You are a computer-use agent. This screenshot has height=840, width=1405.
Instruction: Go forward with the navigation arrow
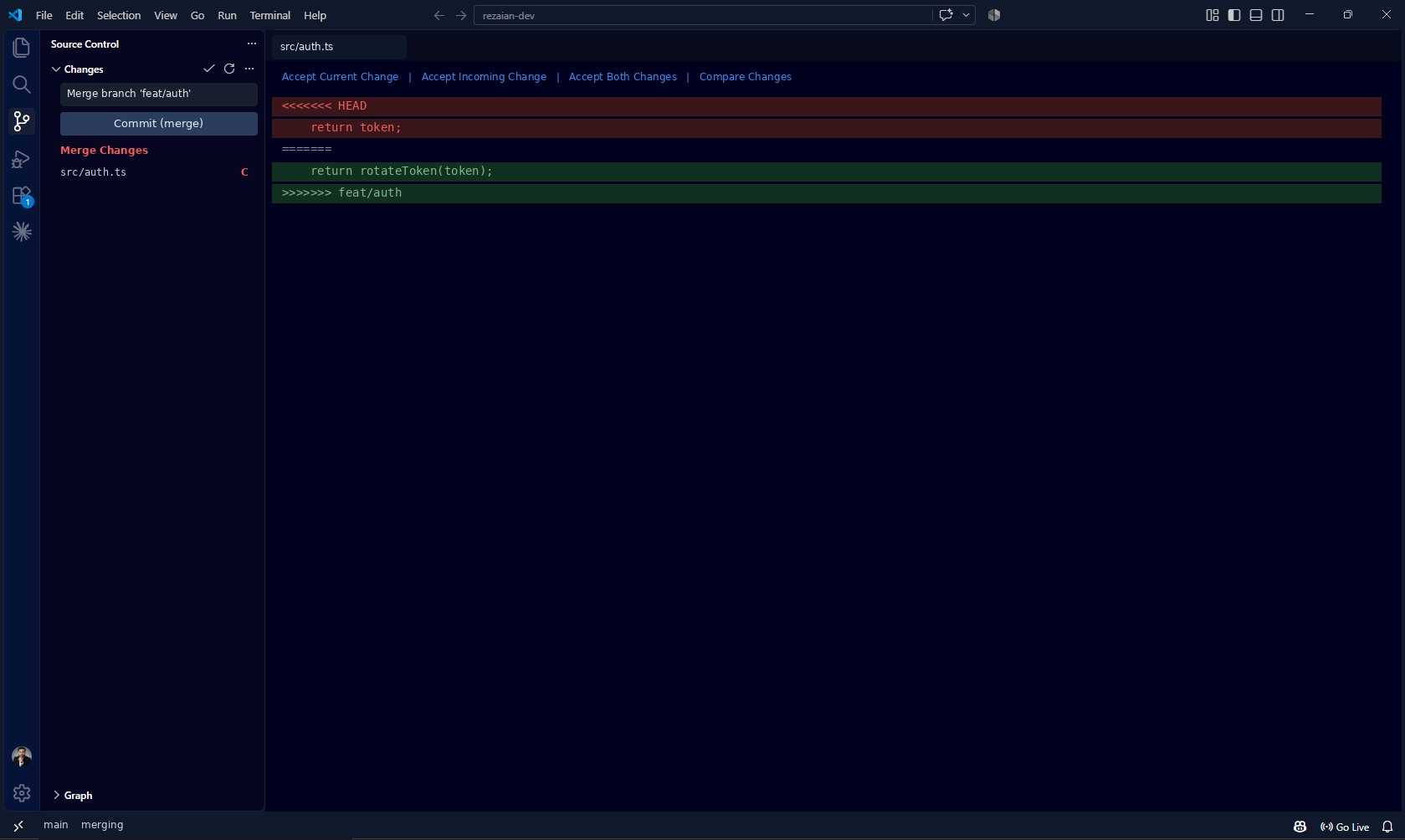point(461,15)
